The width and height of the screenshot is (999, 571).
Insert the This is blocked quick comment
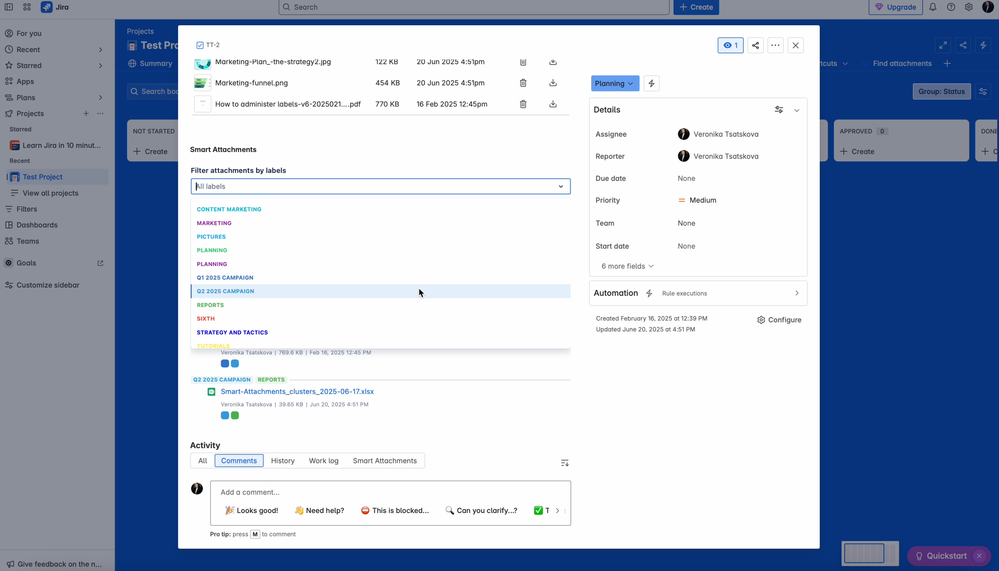coord(395,510)
